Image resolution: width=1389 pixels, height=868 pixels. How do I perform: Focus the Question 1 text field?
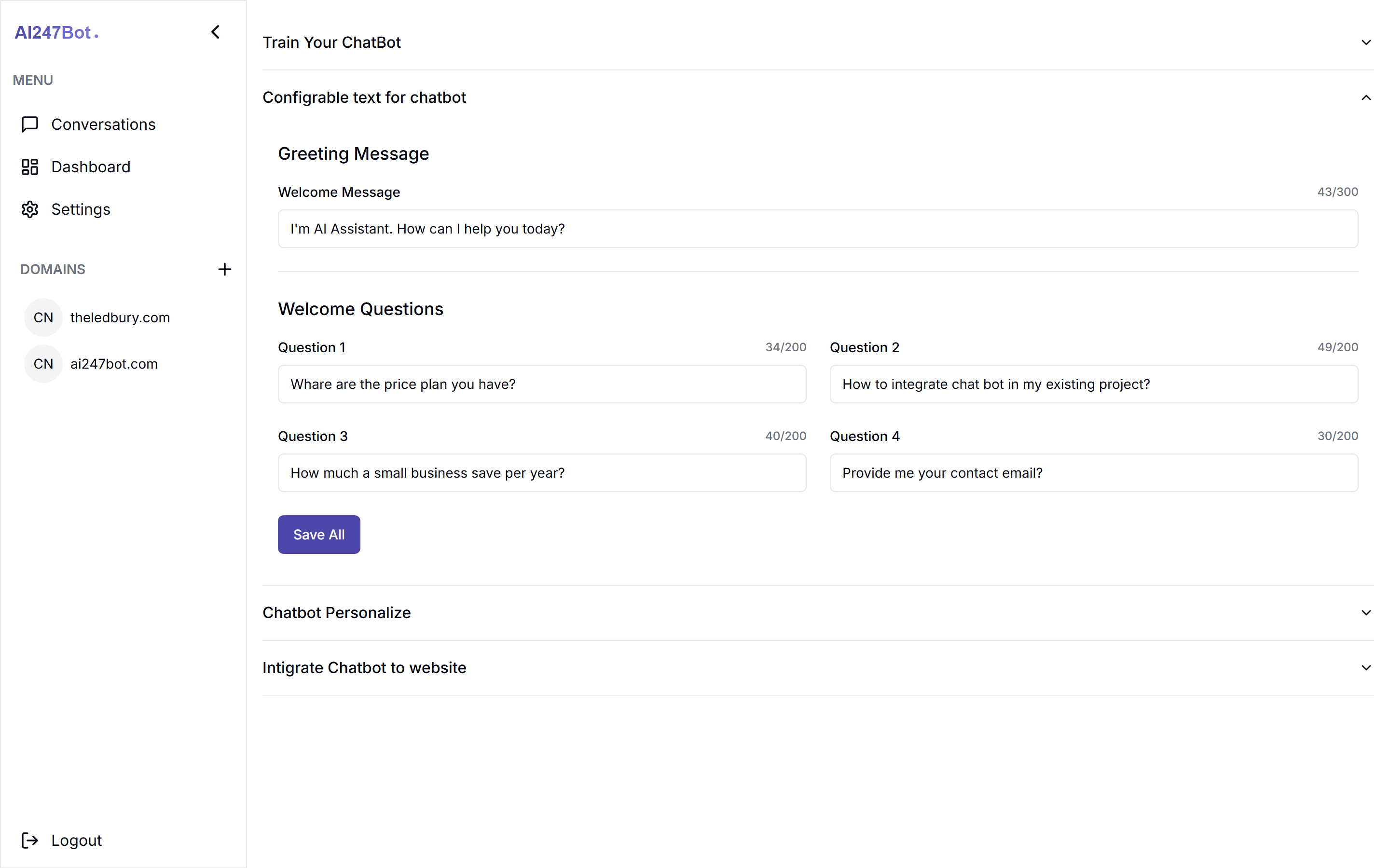[x=541, y=384]
